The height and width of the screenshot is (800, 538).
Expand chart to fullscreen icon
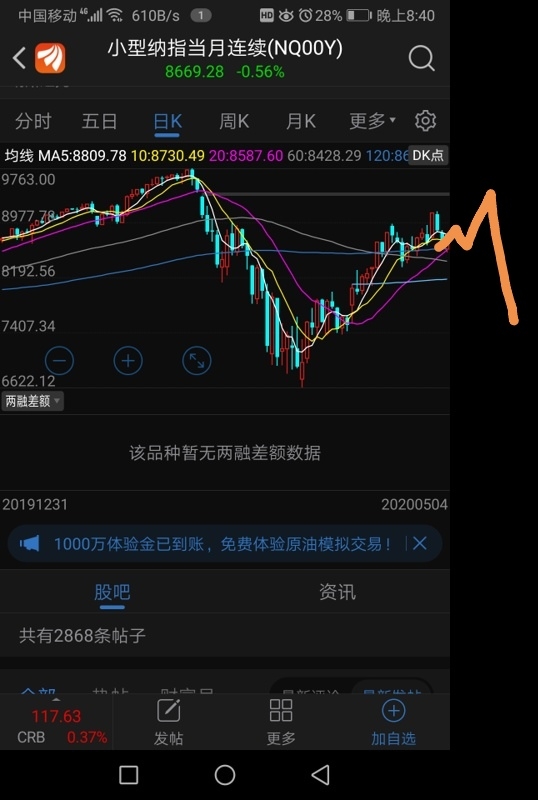coord(197,361)
